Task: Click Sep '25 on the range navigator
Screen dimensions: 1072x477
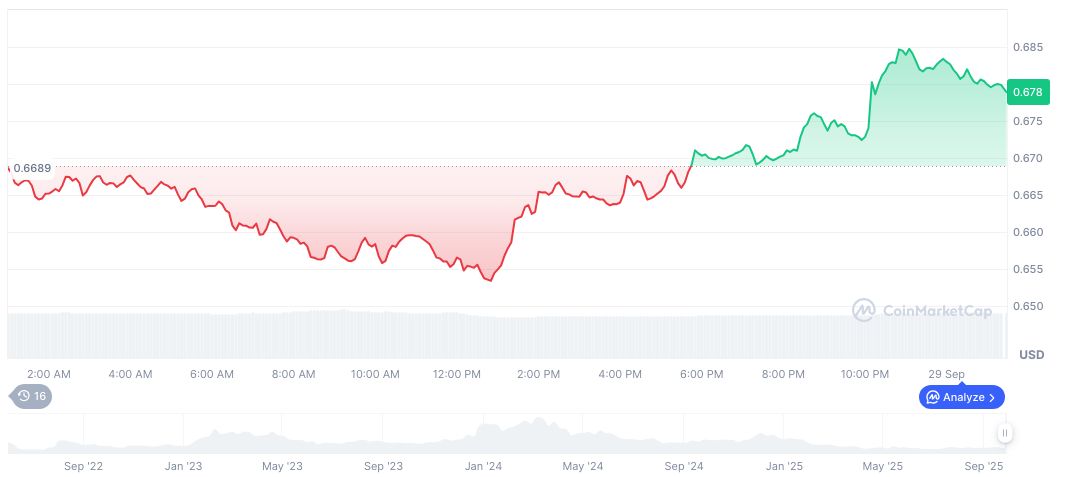Action: 983,466
